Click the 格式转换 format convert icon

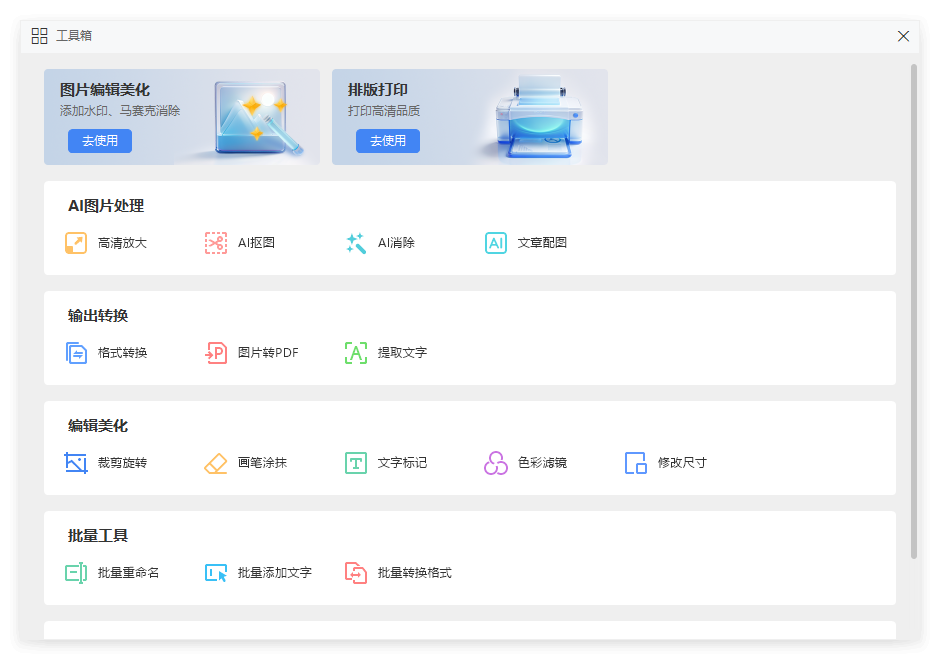[76, 353]
